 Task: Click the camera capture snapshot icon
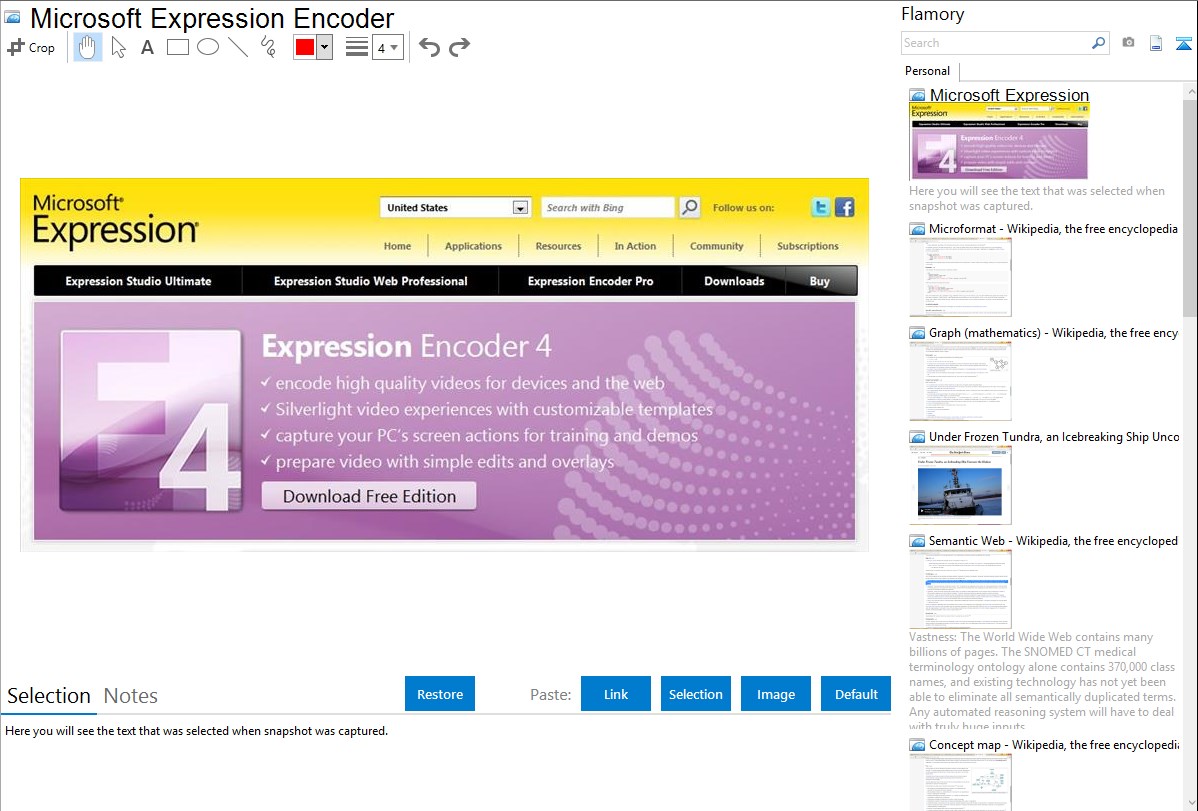(x=1128, y=43)
